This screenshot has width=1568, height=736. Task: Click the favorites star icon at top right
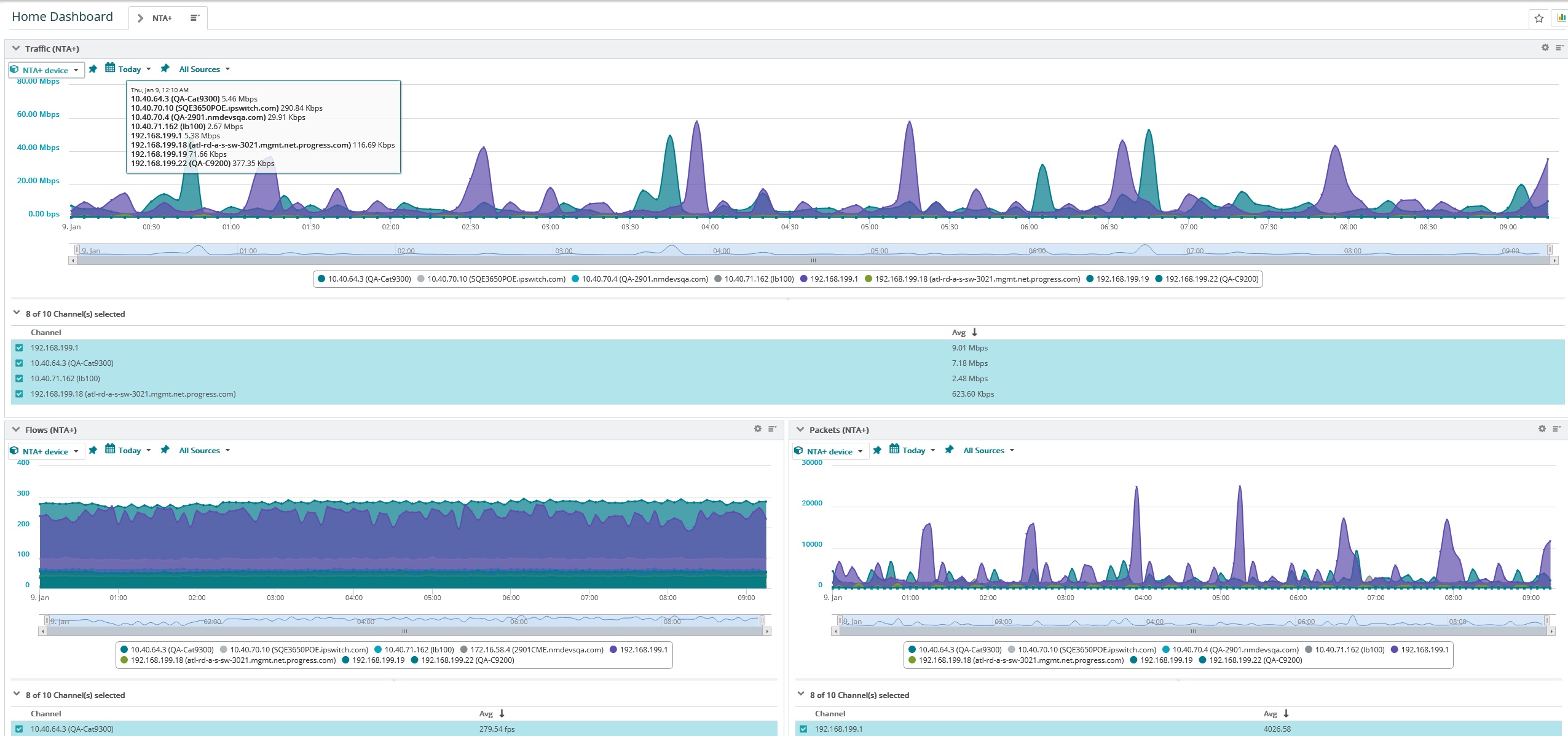pos(1540,17)
